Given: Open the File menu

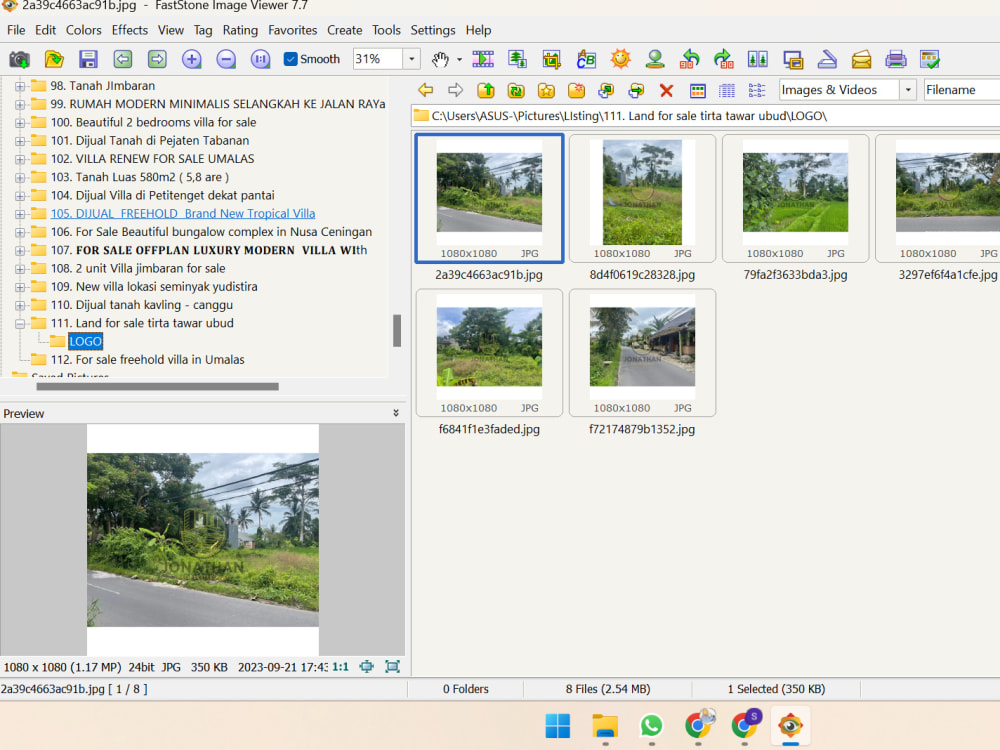Looking at the screenshot, I should pos(16,30).
